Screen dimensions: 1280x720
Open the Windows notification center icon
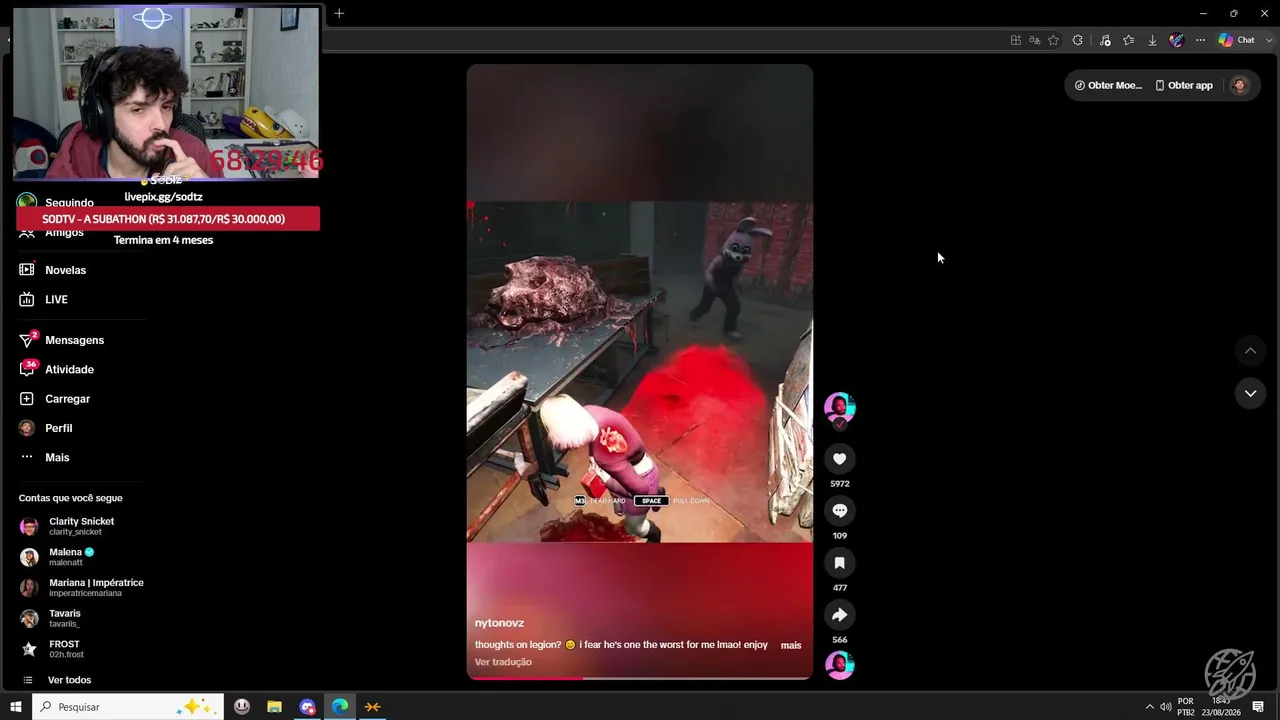[x=1258, y=707]
